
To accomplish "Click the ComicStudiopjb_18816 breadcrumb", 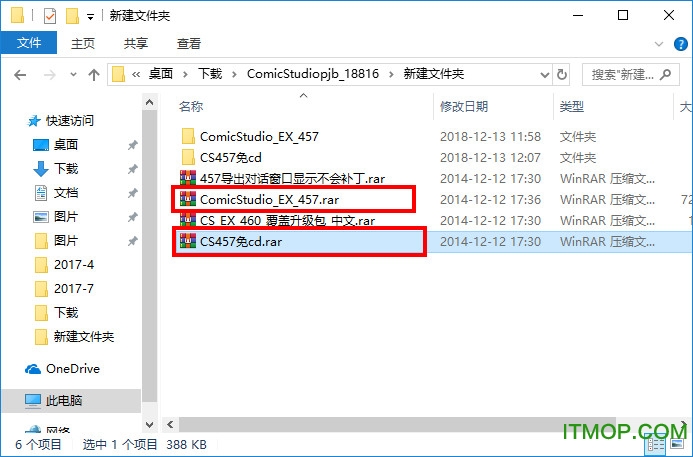I will (313, 74).
